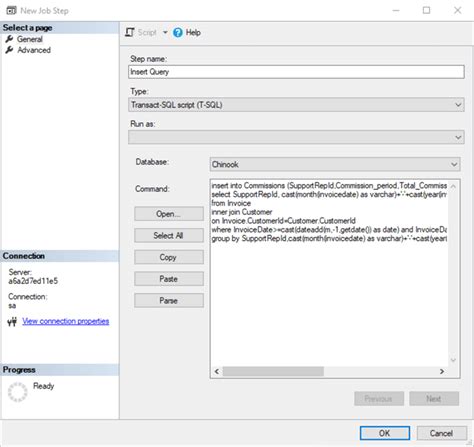Click the Cancel button

coord(441,433)
